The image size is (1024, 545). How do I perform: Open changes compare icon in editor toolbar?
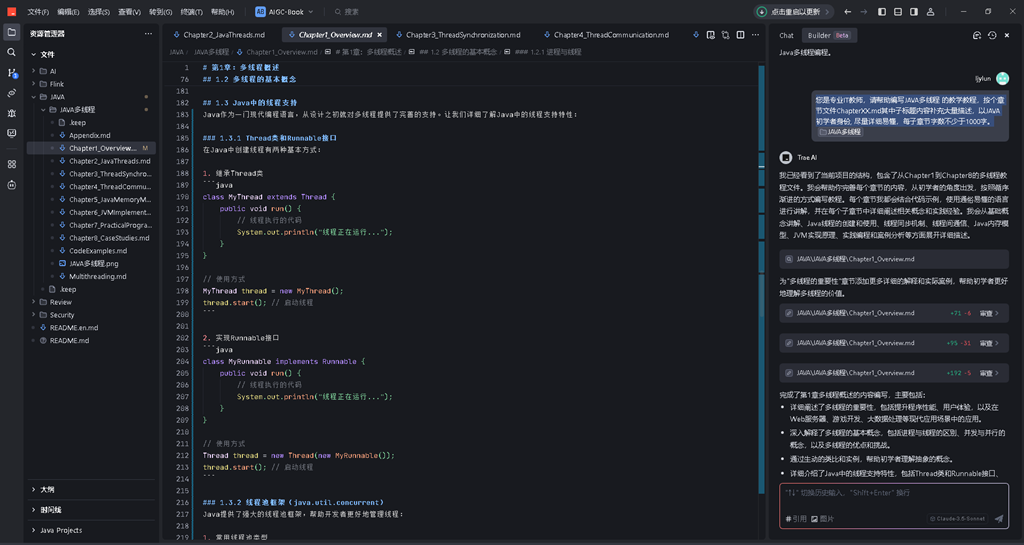[x=726, y=35]
